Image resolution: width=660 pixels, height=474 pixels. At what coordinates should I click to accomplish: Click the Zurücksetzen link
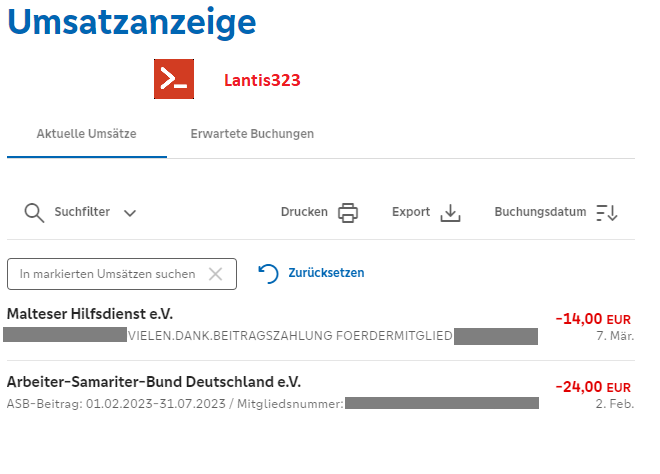(326, 273)
